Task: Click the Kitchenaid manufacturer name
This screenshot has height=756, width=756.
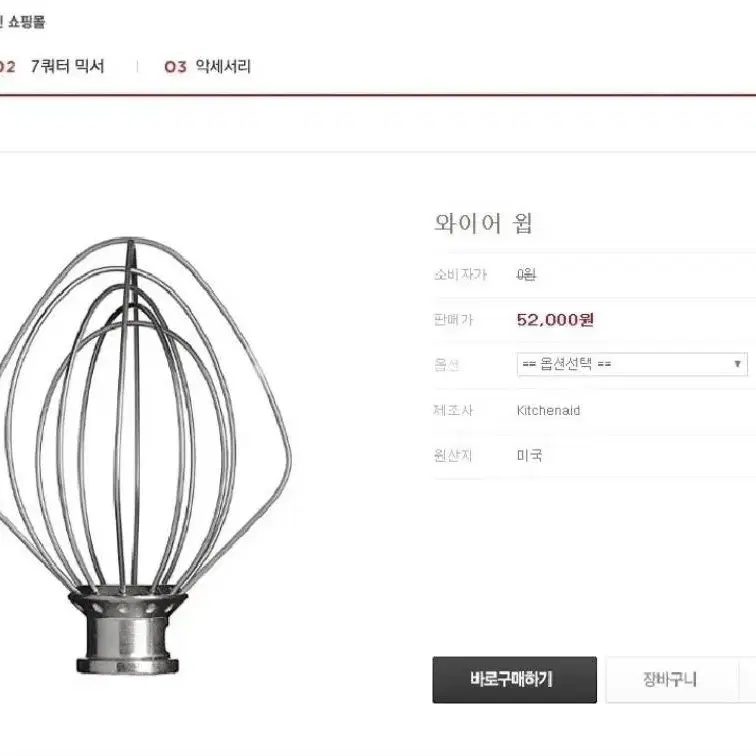Action: point(548,410)
